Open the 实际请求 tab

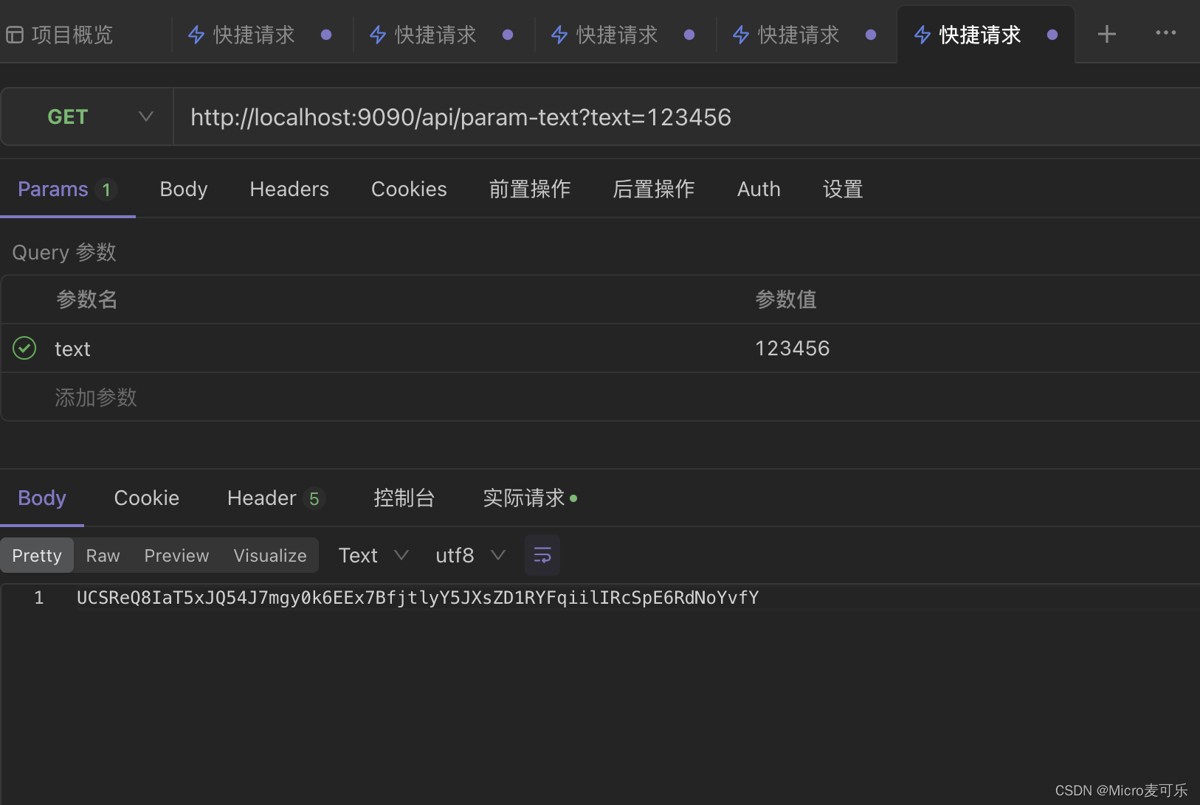point(529,498)
